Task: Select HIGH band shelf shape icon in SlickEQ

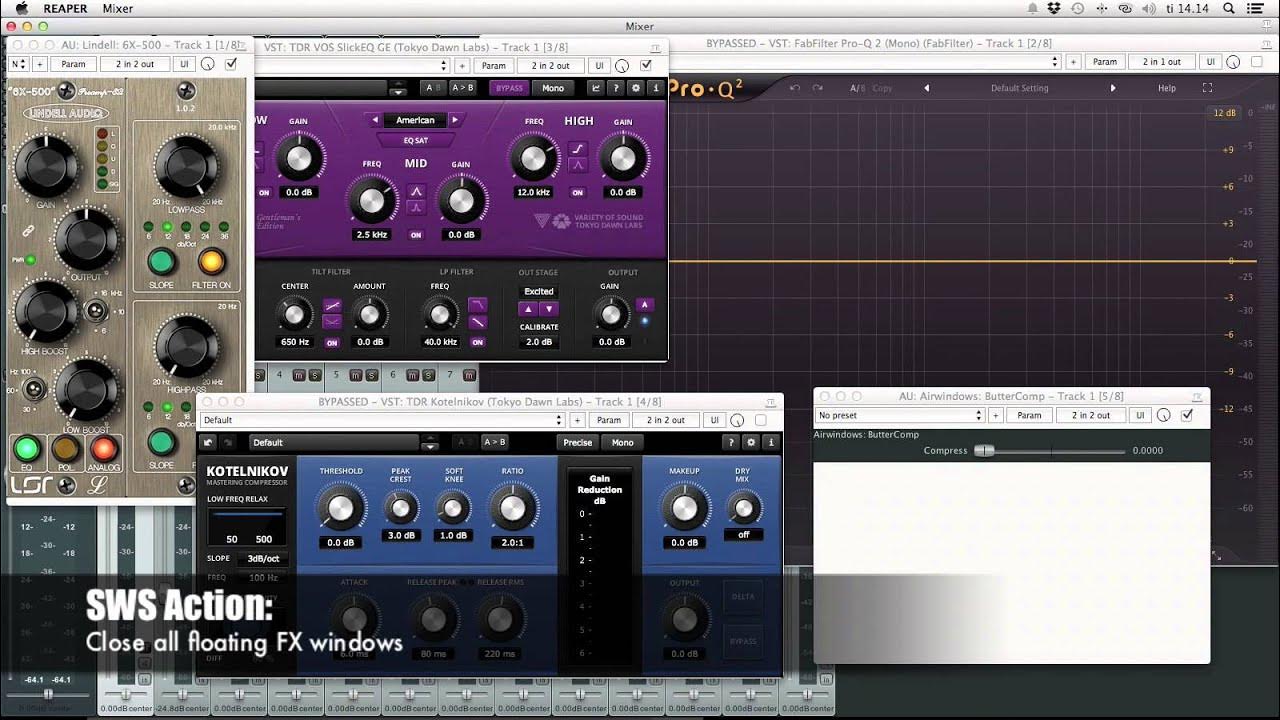Action: tap(577, 148)
